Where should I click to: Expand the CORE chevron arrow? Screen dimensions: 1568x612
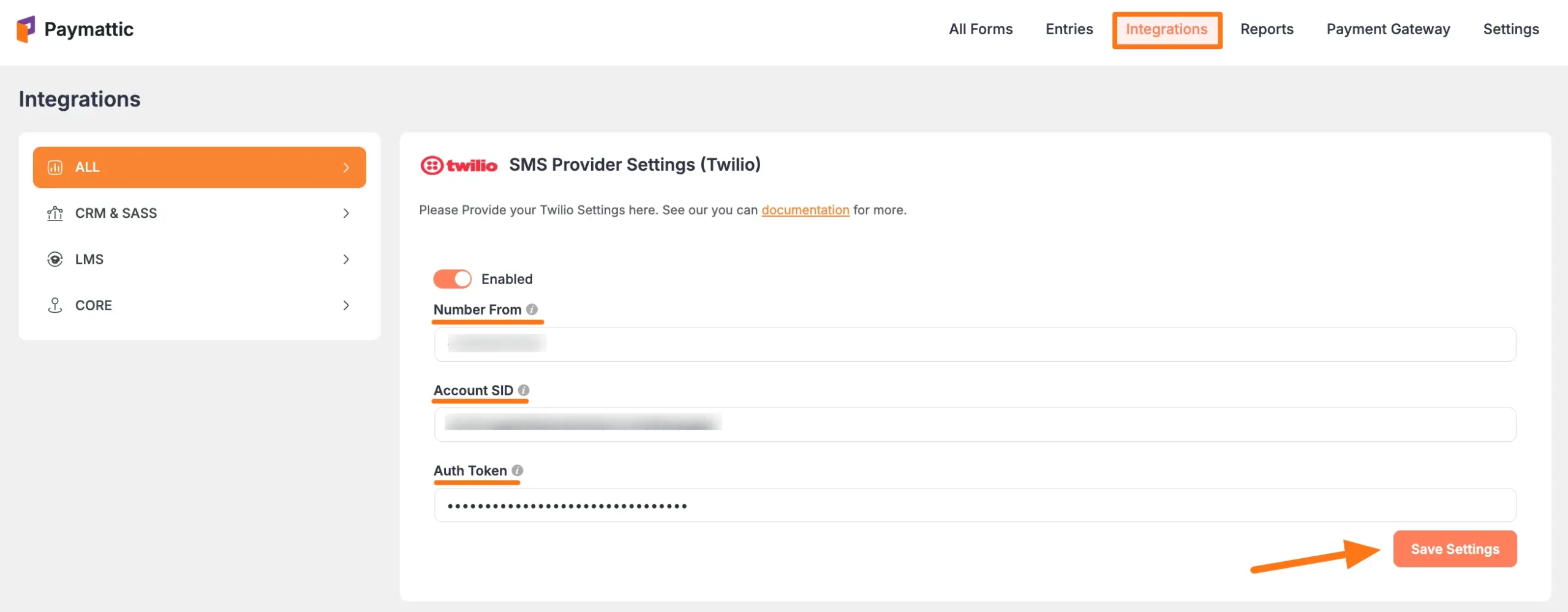pos(346,305)
